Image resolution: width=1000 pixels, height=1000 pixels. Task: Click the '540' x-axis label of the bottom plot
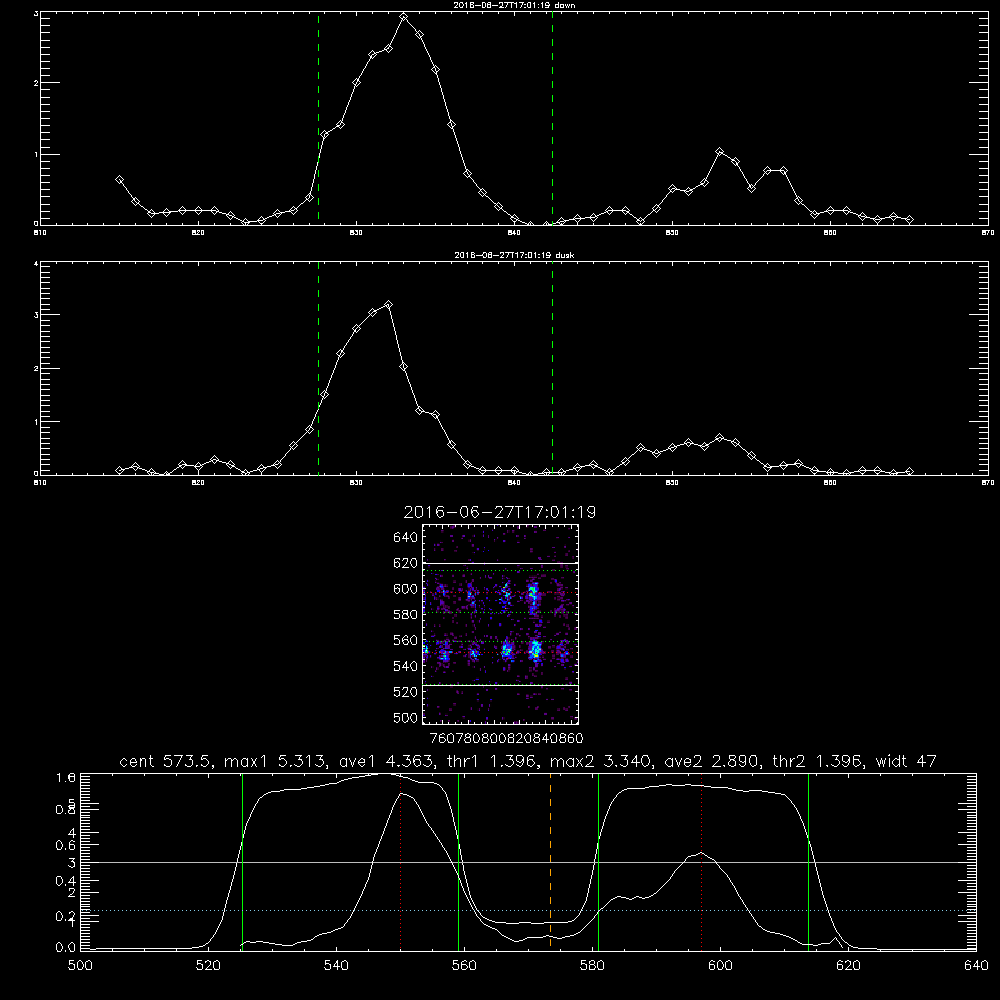pyautogui.click(x=336, y=966)
